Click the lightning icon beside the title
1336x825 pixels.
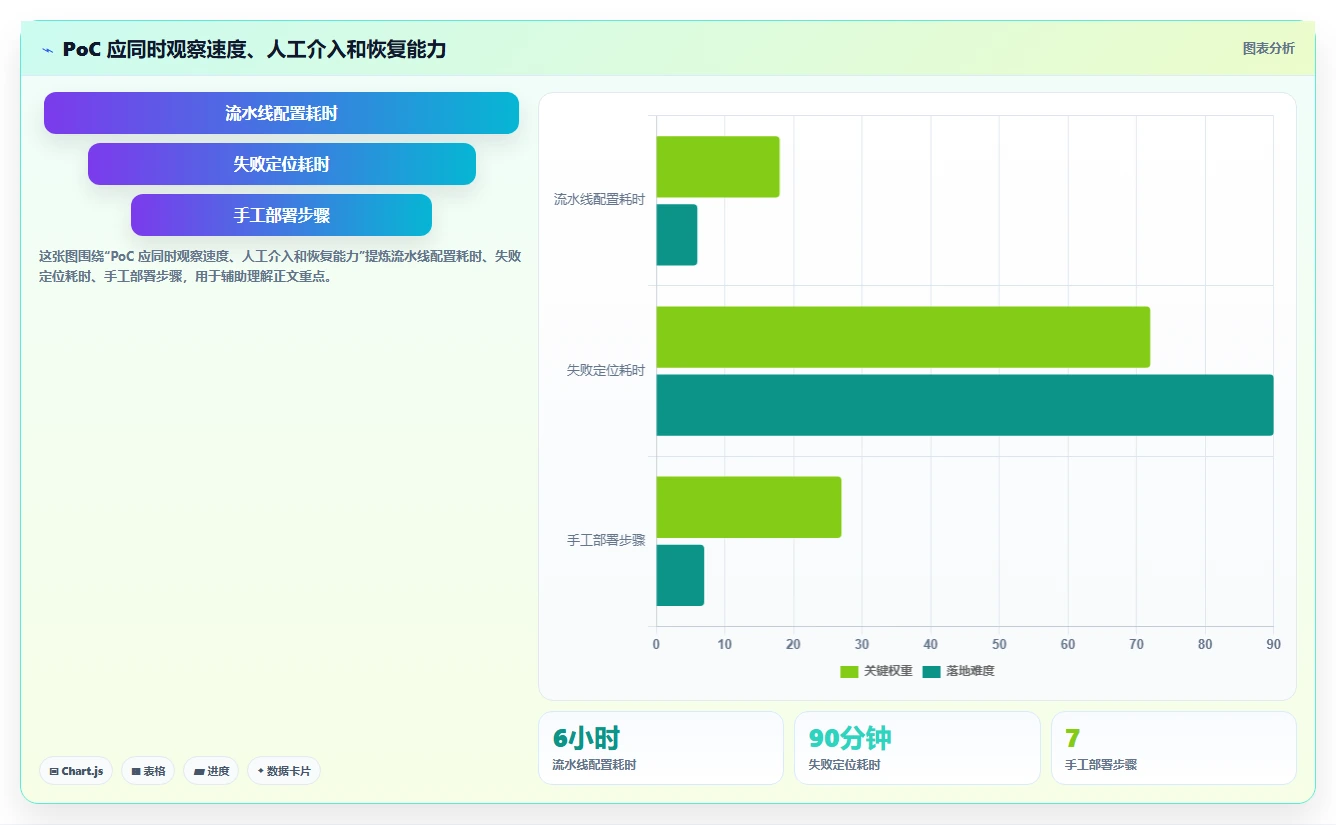point(47,49)
